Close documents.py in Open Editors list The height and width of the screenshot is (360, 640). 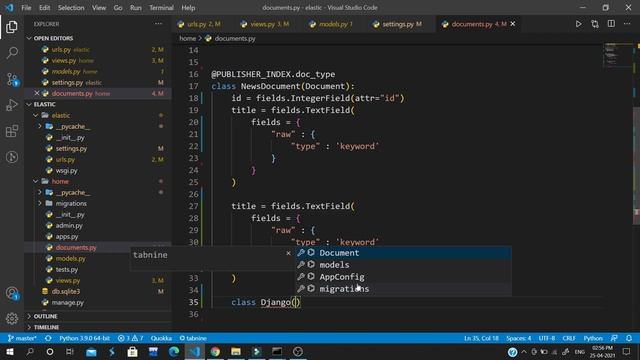tap(37, 93)
